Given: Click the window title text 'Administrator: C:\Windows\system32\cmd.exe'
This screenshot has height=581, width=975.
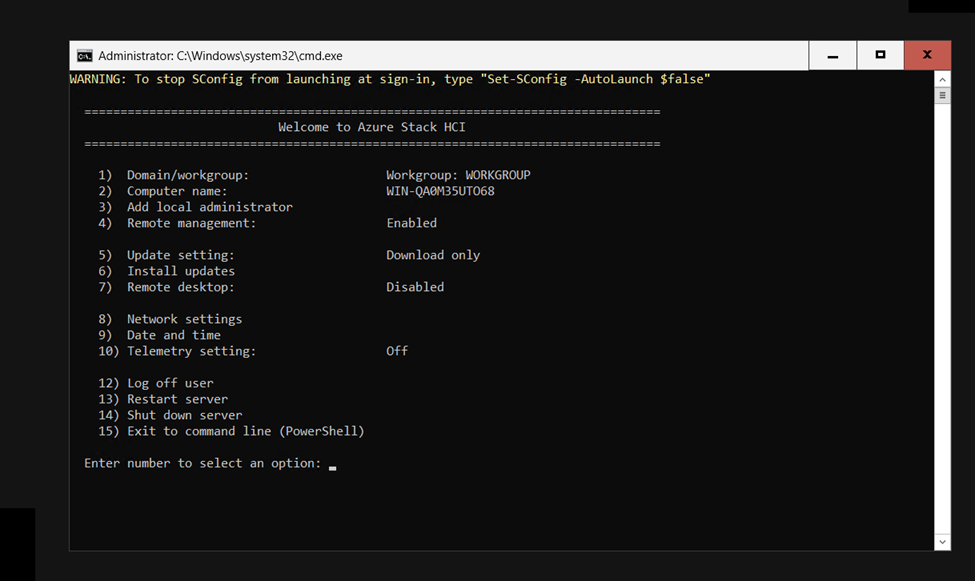Looking at the screenshot, I should pos(220,56).
